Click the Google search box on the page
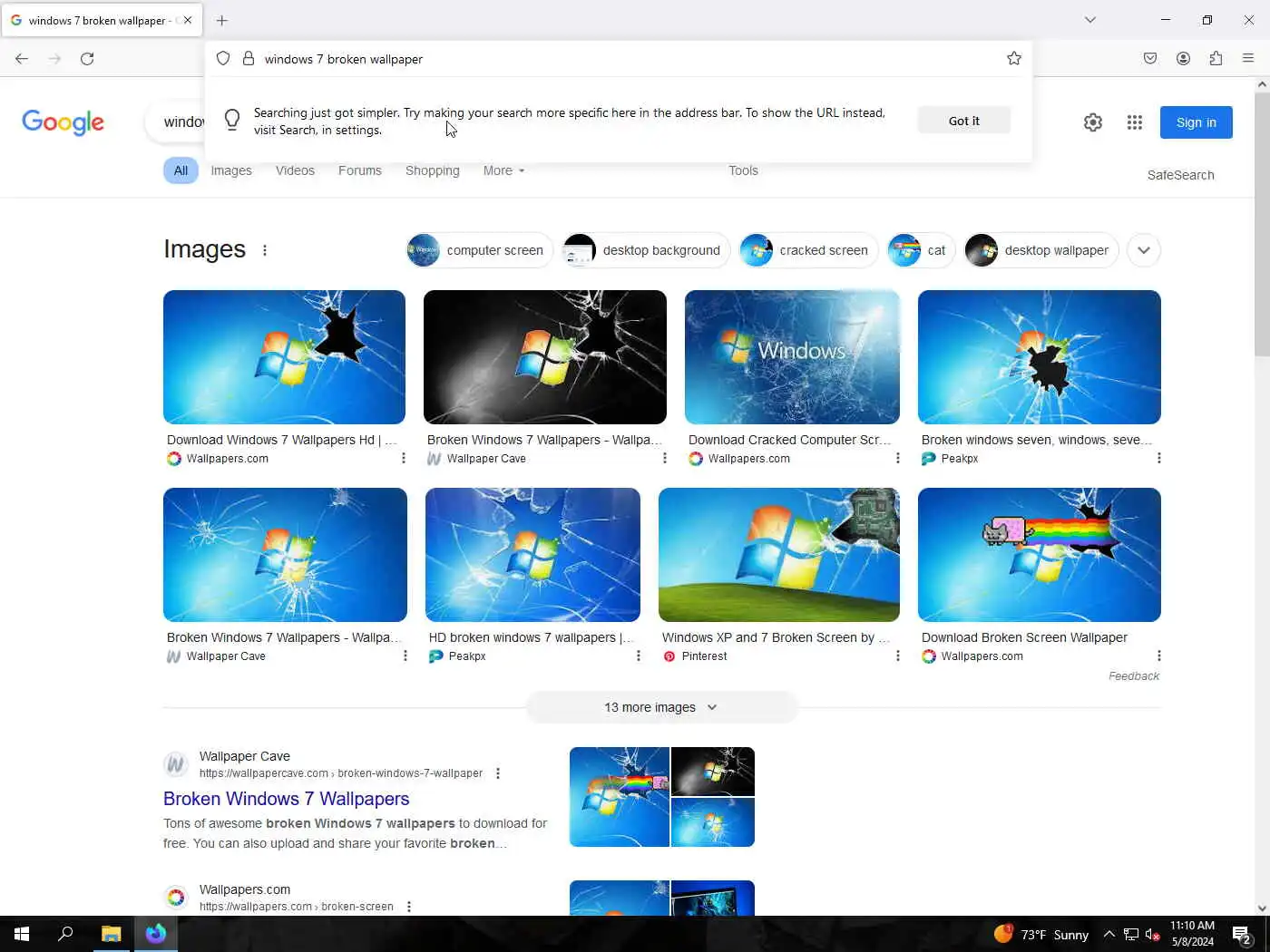This screenshot has width=1270, height=952. click(x=177, y=122)
